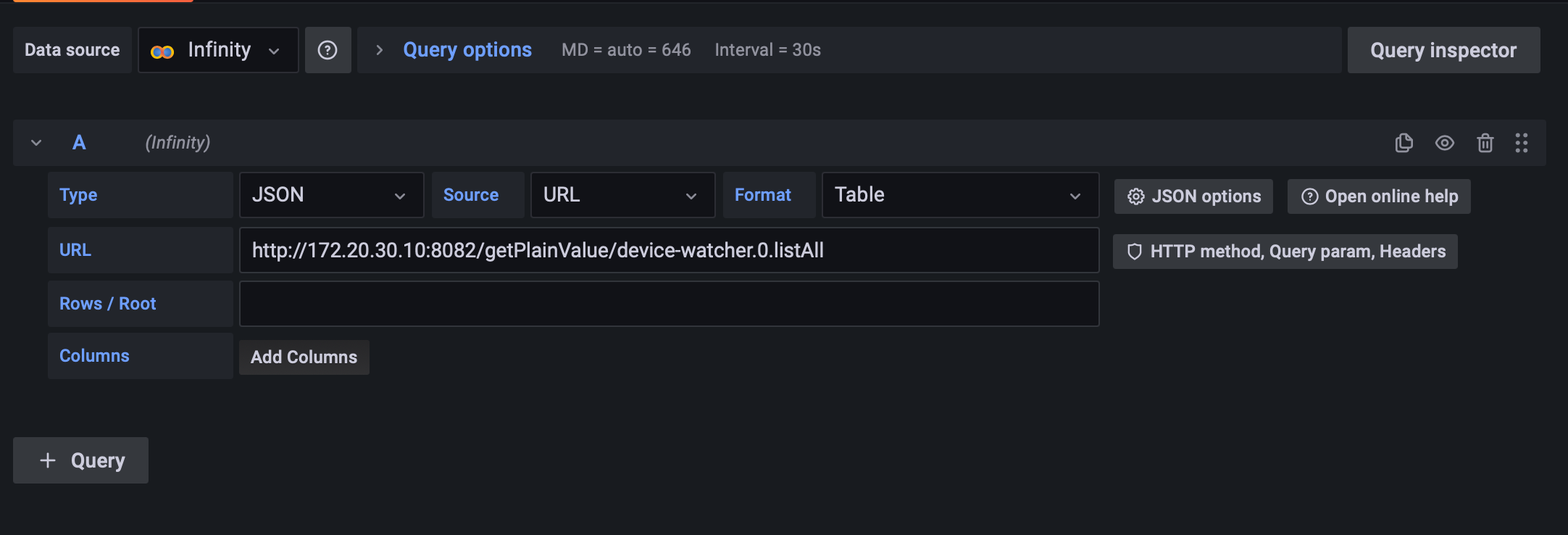The image size is (1568, 535).
Task: Click the empty Rows / Root field
Action: pos(669,304)
